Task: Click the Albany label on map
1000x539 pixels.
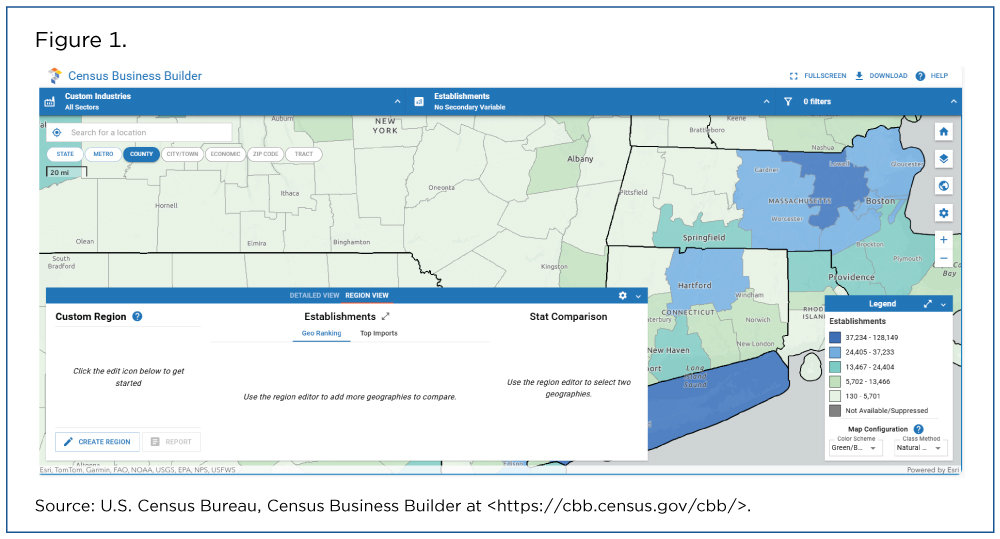Action: click(x=580, y=159)
